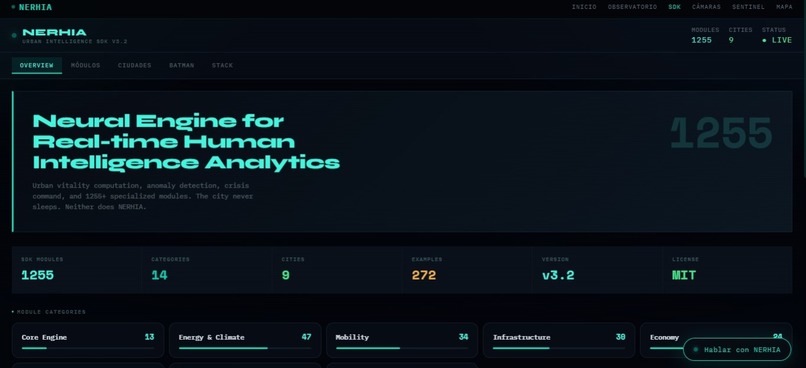Click the Mobility progress bar
Viewport: 806px width, 368px height.
click(402, 348)
